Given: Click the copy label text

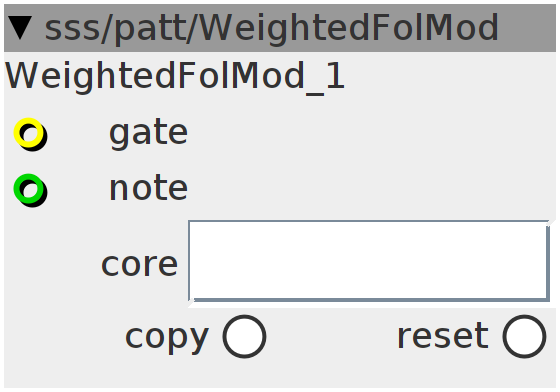Looking at the screenshot, I should (x=166, y=337).
